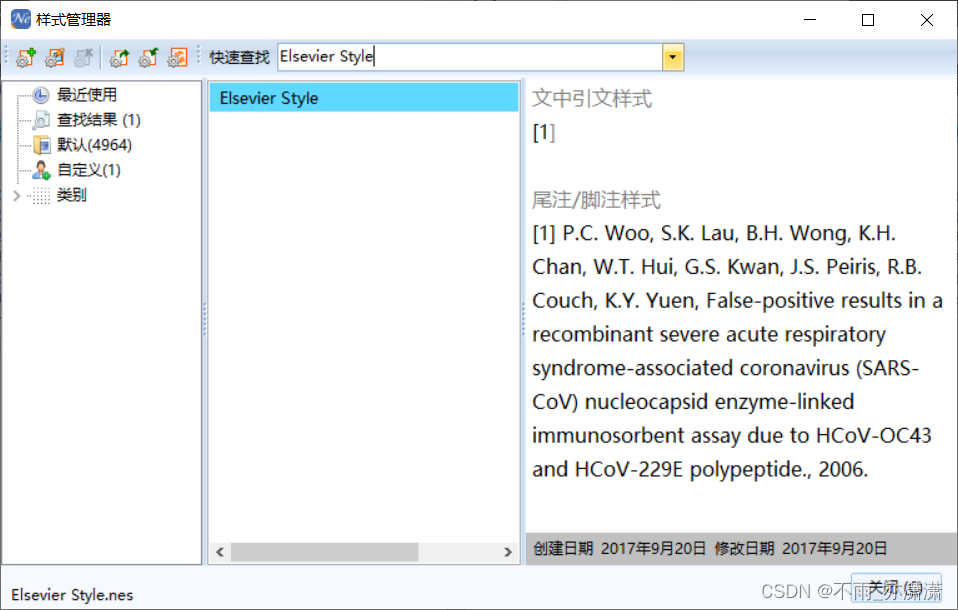Click the new style icon with green plus
Screen dimensions: 958x610
coord(26,57)
